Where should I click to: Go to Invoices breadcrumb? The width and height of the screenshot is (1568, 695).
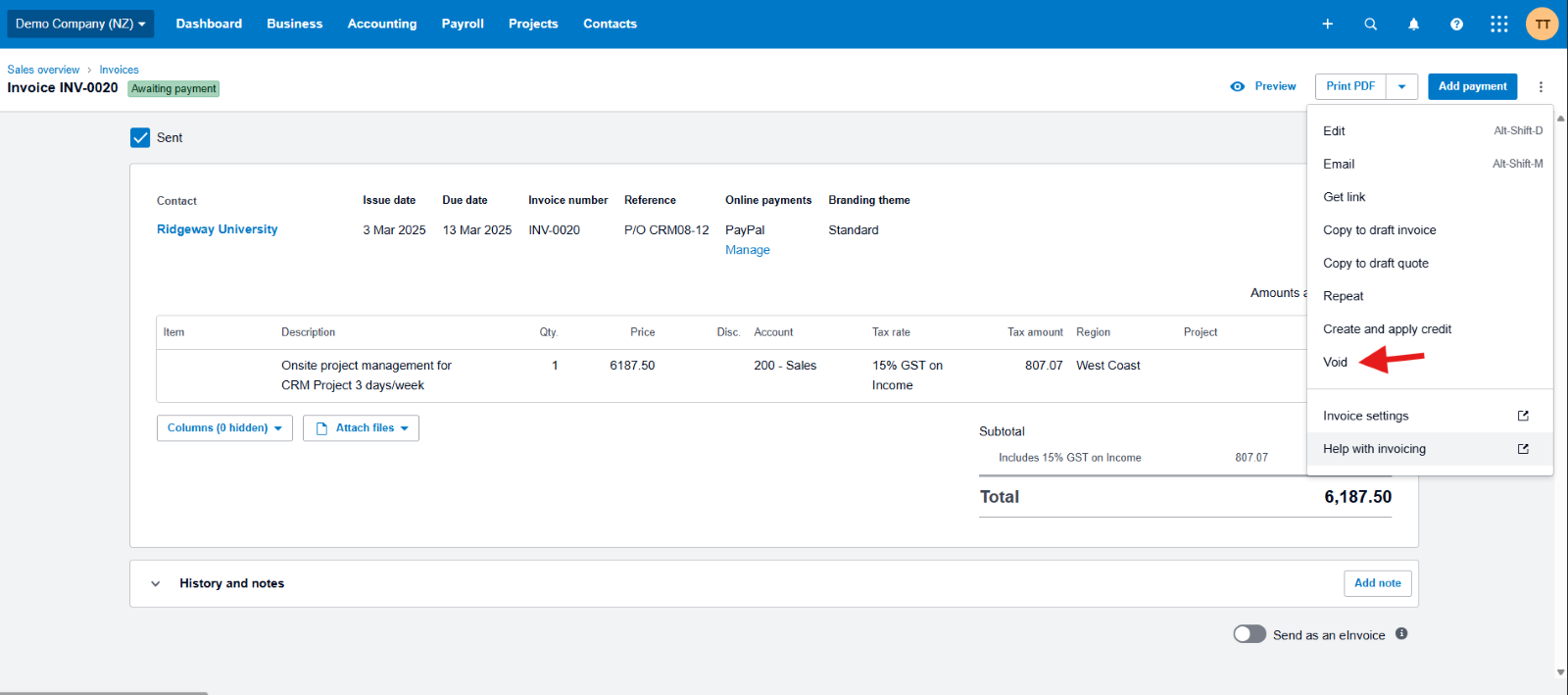click(119, 70)
